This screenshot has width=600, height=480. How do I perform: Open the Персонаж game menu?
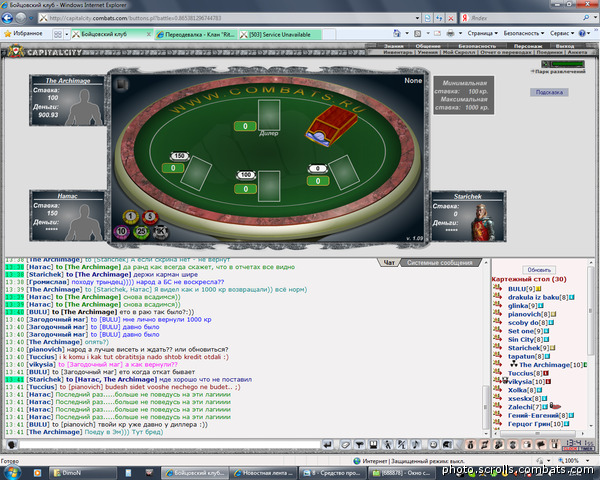[528, 46]
